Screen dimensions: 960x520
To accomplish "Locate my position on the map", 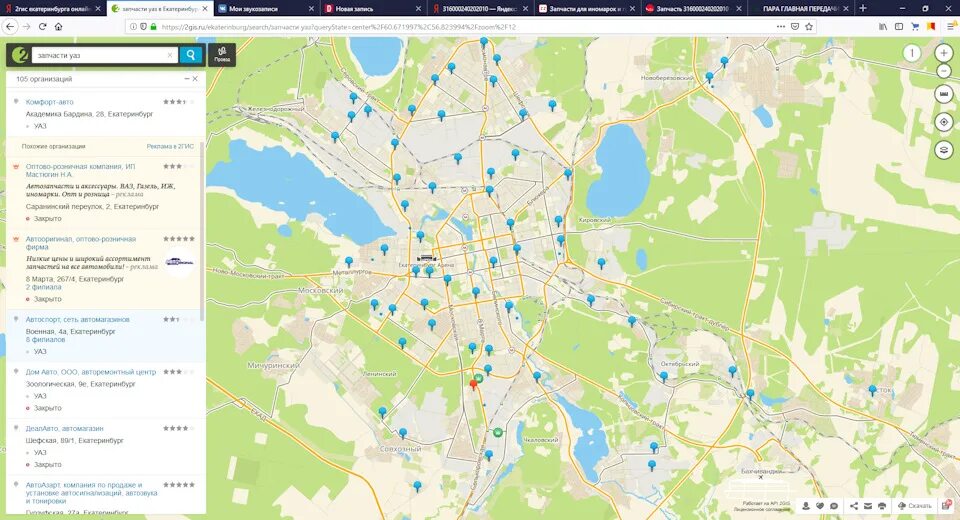I will 943,122.
